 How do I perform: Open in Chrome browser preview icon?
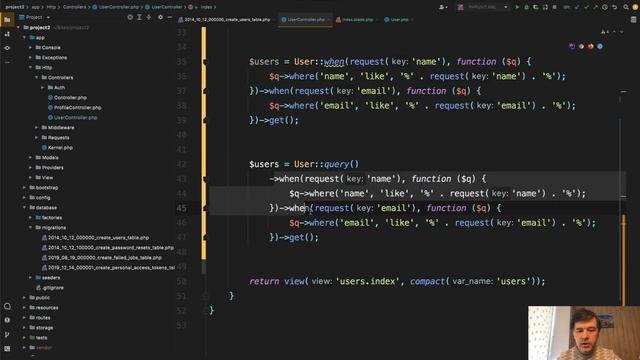pos(581,47)
